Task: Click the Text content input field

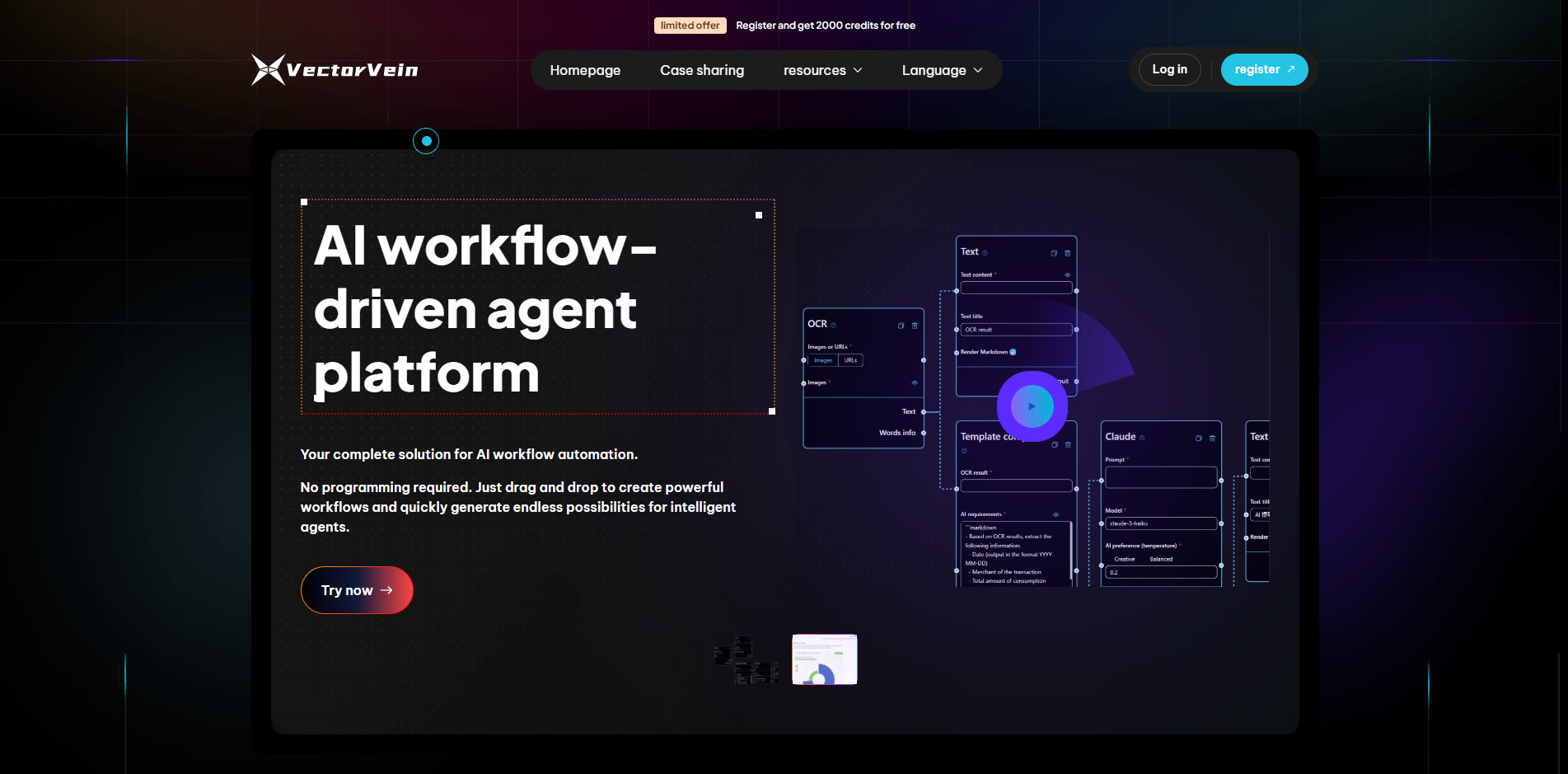Action: (x=1016, y=288)
